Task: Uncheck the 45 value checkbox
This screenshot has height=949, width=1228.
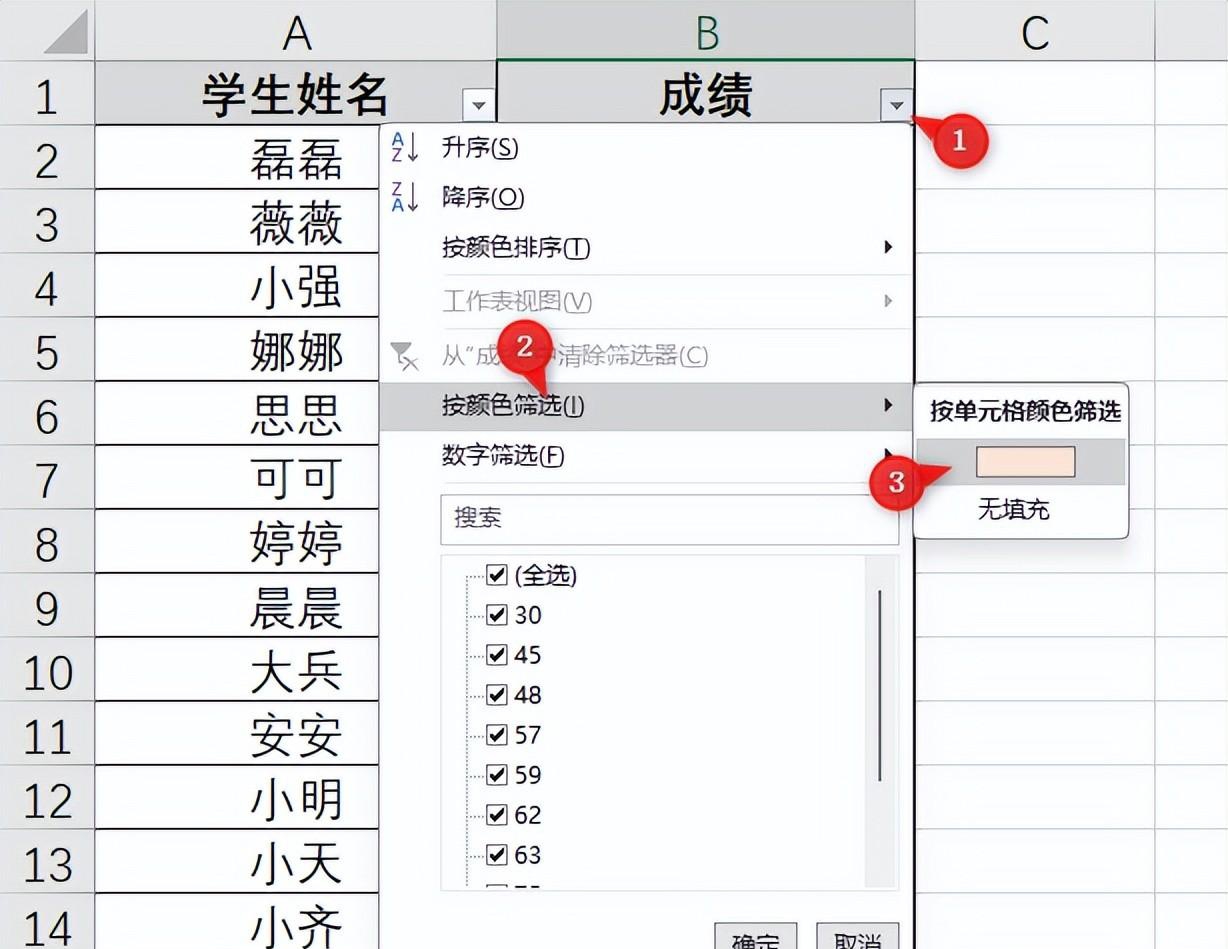Action: coord(497,654)
